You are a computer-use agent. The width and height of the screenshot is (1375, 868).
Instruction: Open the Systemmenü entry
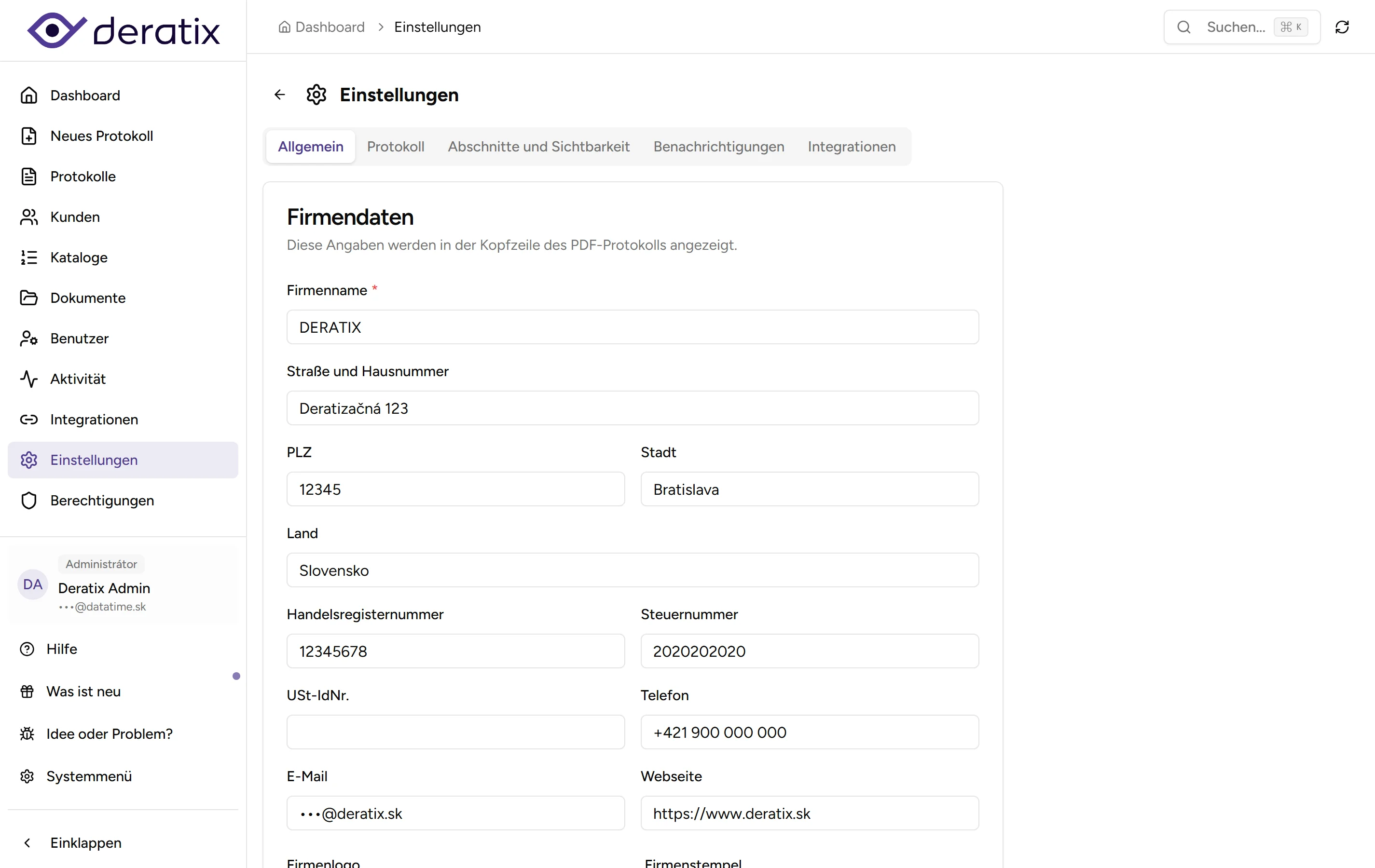pos(90,776)
